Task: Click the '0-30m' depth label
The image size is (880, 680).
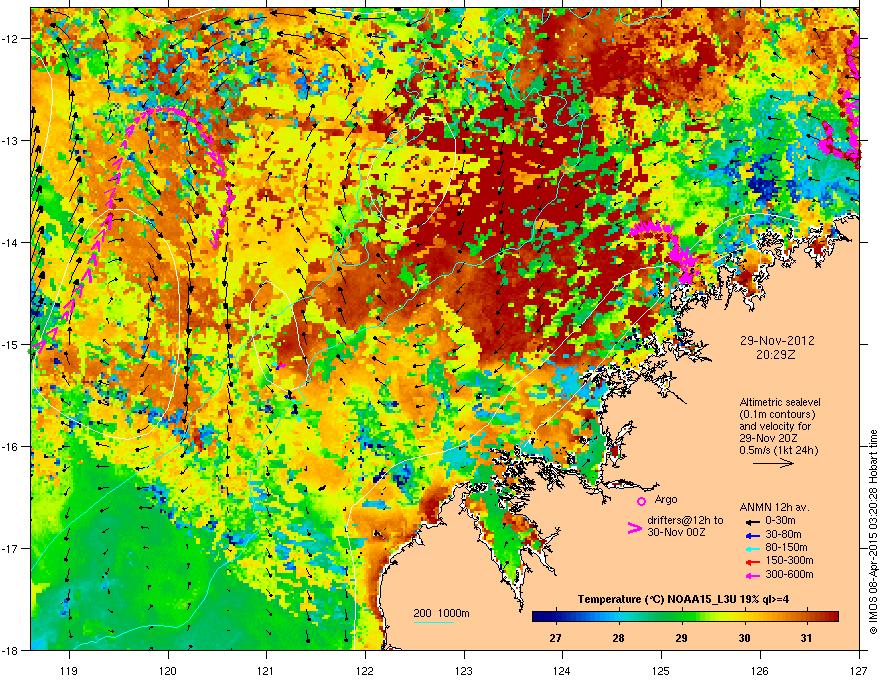Action: tap(781, 521)
